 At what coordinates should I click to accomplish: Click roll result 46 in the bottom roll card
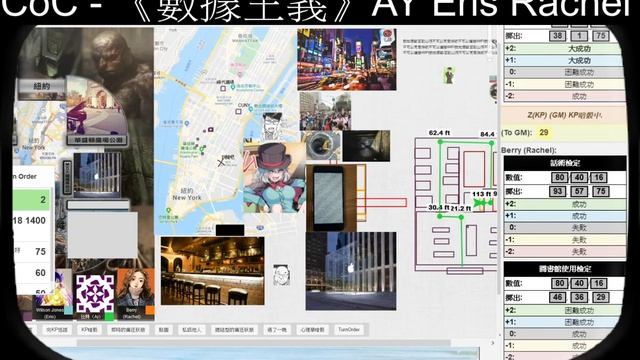tap(558, 297)
